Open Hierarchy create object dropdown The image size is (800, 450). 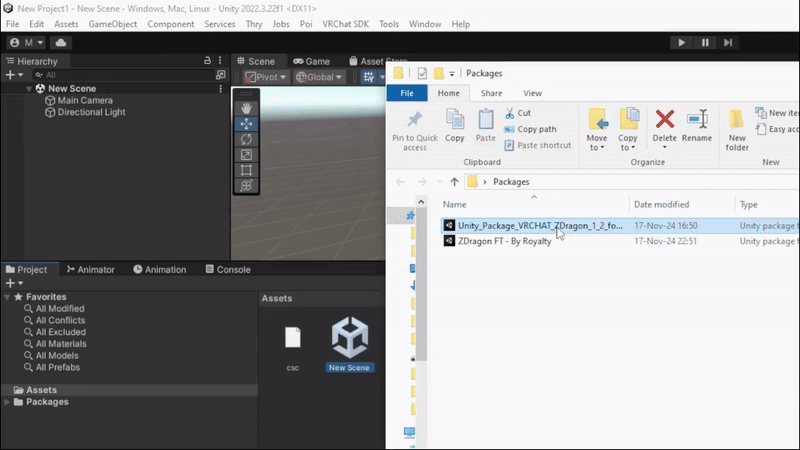click(x=14, y=75)
